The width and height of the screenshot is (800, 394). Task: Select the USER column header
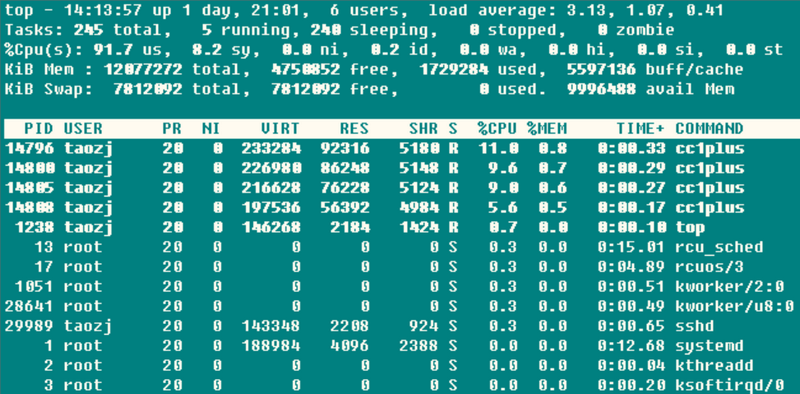pos(84,128)
